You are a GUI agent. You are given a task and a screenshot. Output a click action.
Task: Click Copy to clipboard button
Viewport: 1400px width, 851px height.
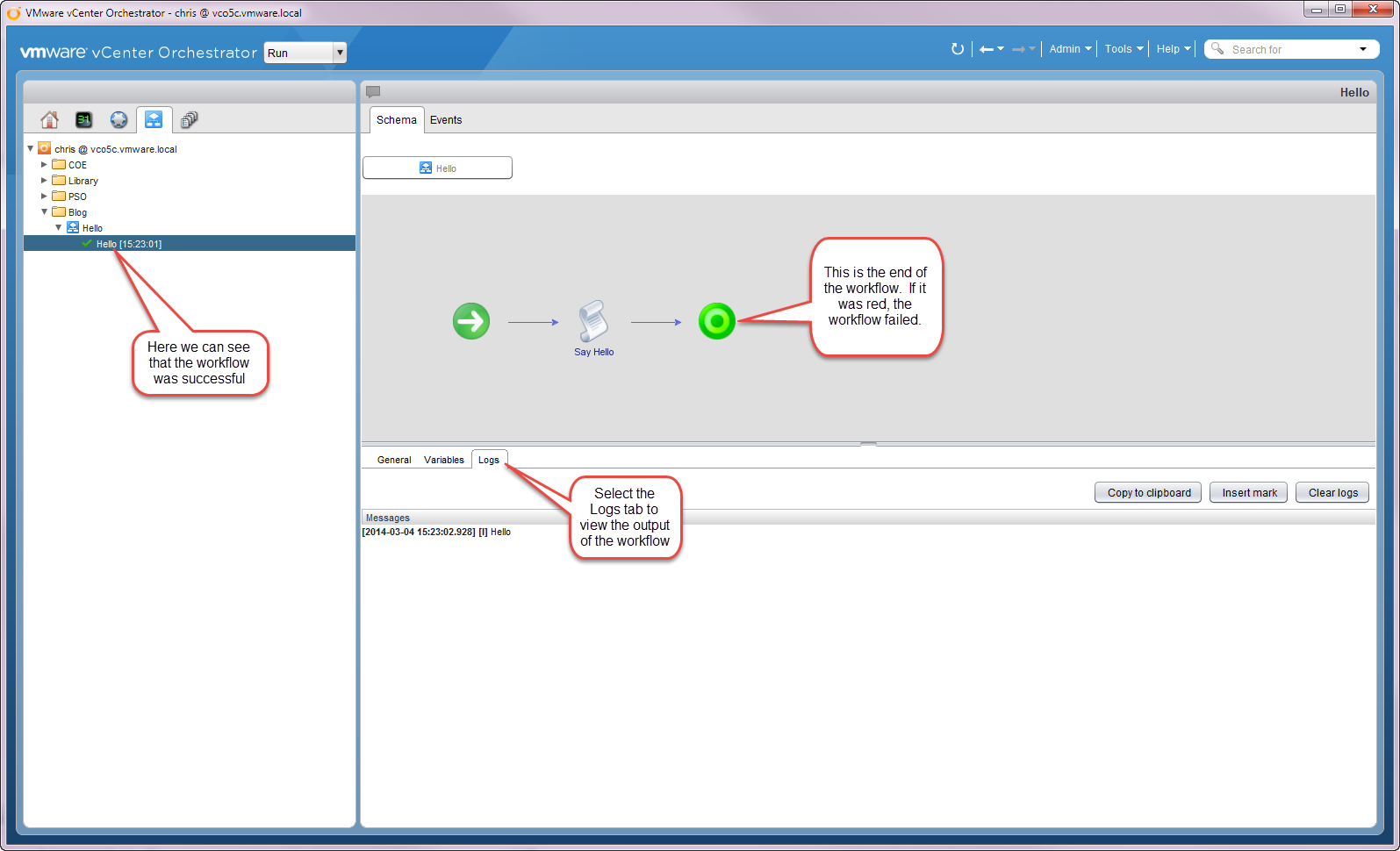[x=1148, y=493]
